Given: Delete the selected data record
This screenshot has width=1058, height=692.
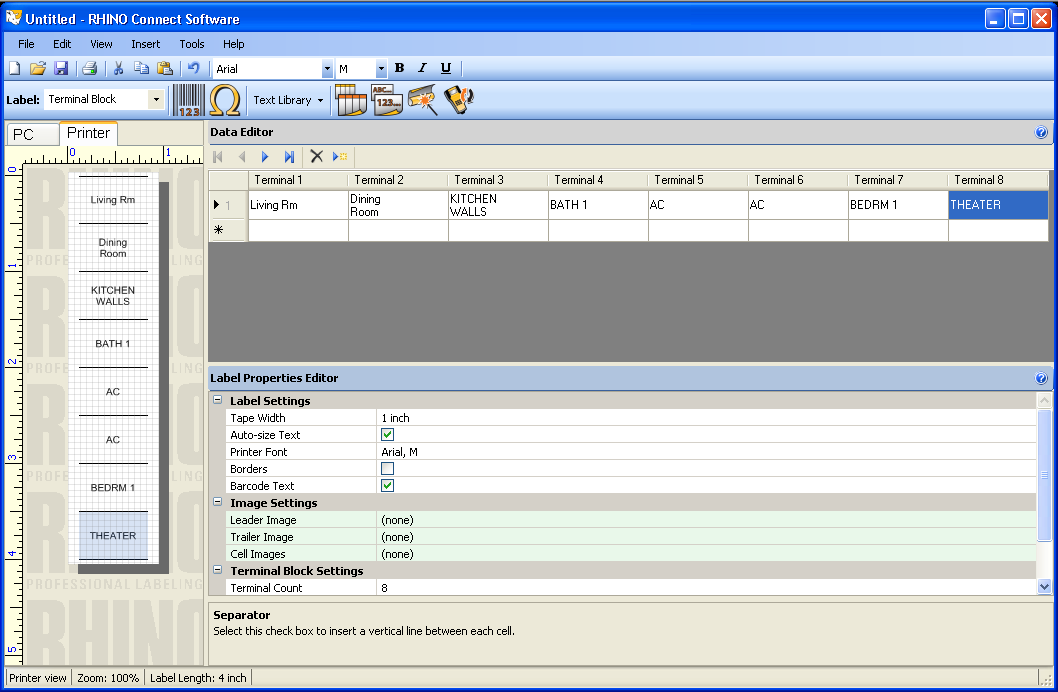Looking at the screenshot, I should (316, 156).
